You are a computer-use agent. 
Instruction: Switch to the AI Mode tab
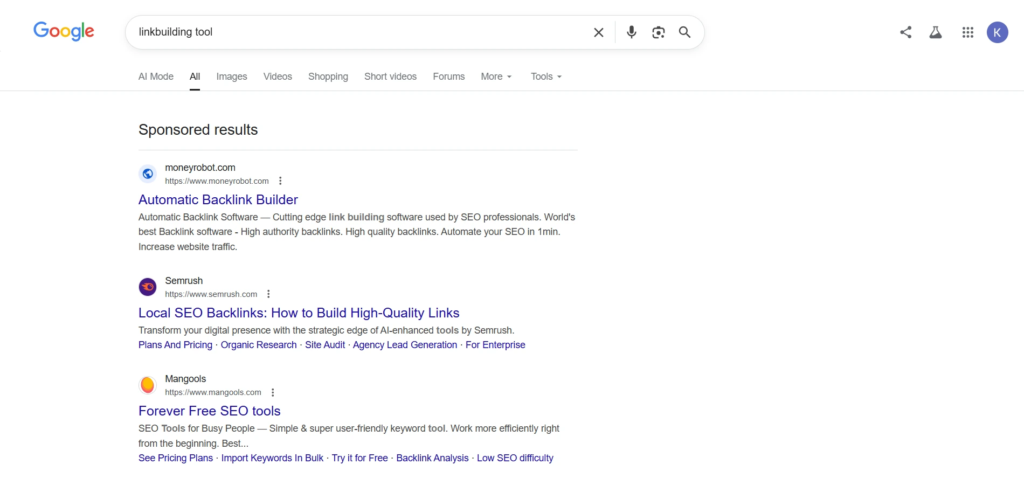pos(156,76)
